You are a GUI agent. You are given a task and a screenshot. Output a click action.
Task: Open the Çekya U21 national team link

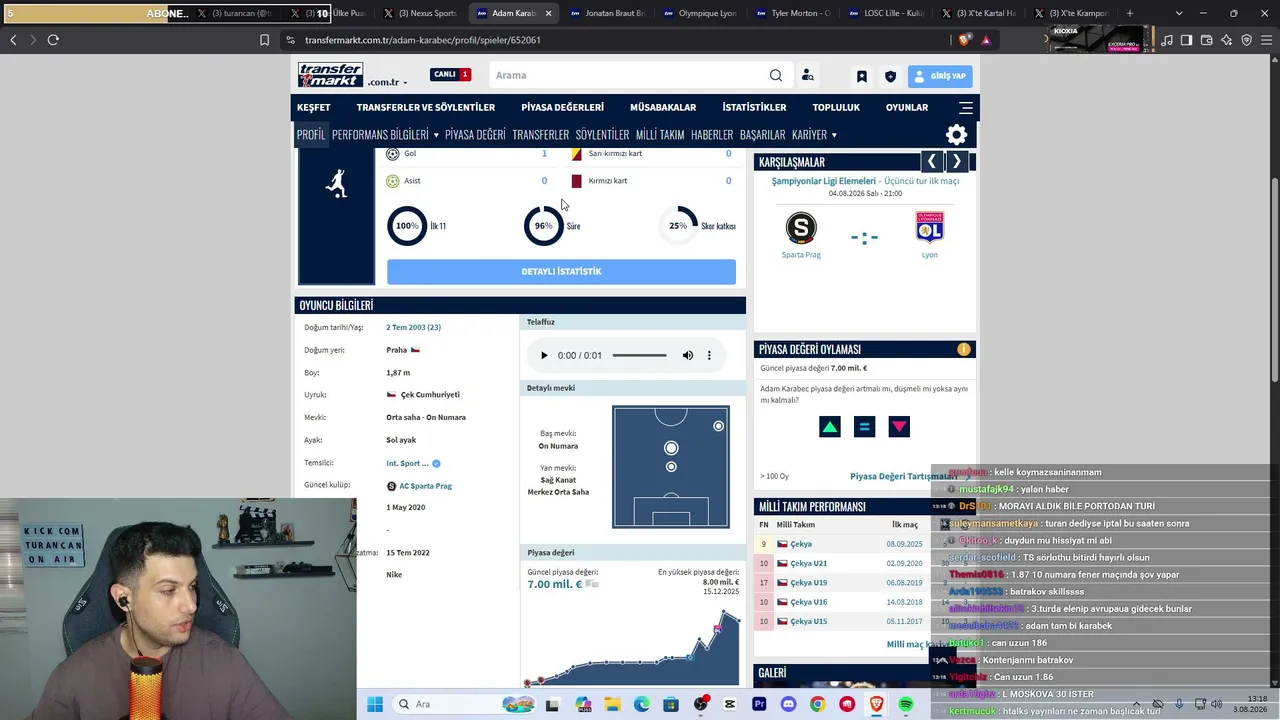[x=808, y=563]
